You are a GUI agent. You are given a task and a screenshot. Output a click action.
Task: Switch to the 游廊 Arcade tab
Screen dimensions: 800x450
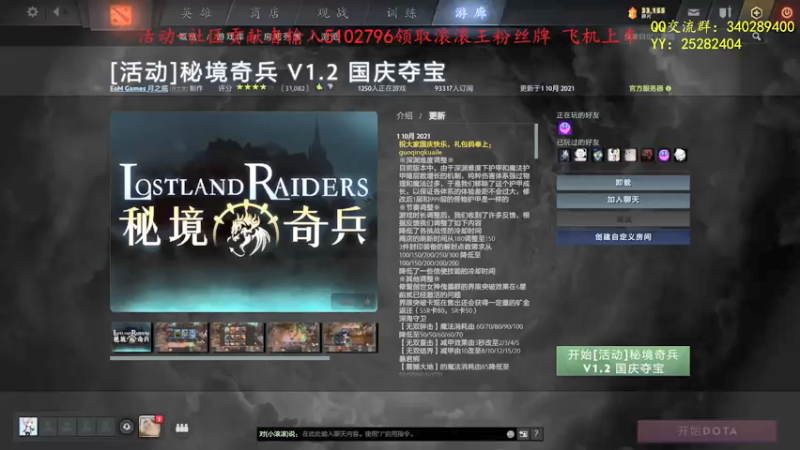(470, 13)
